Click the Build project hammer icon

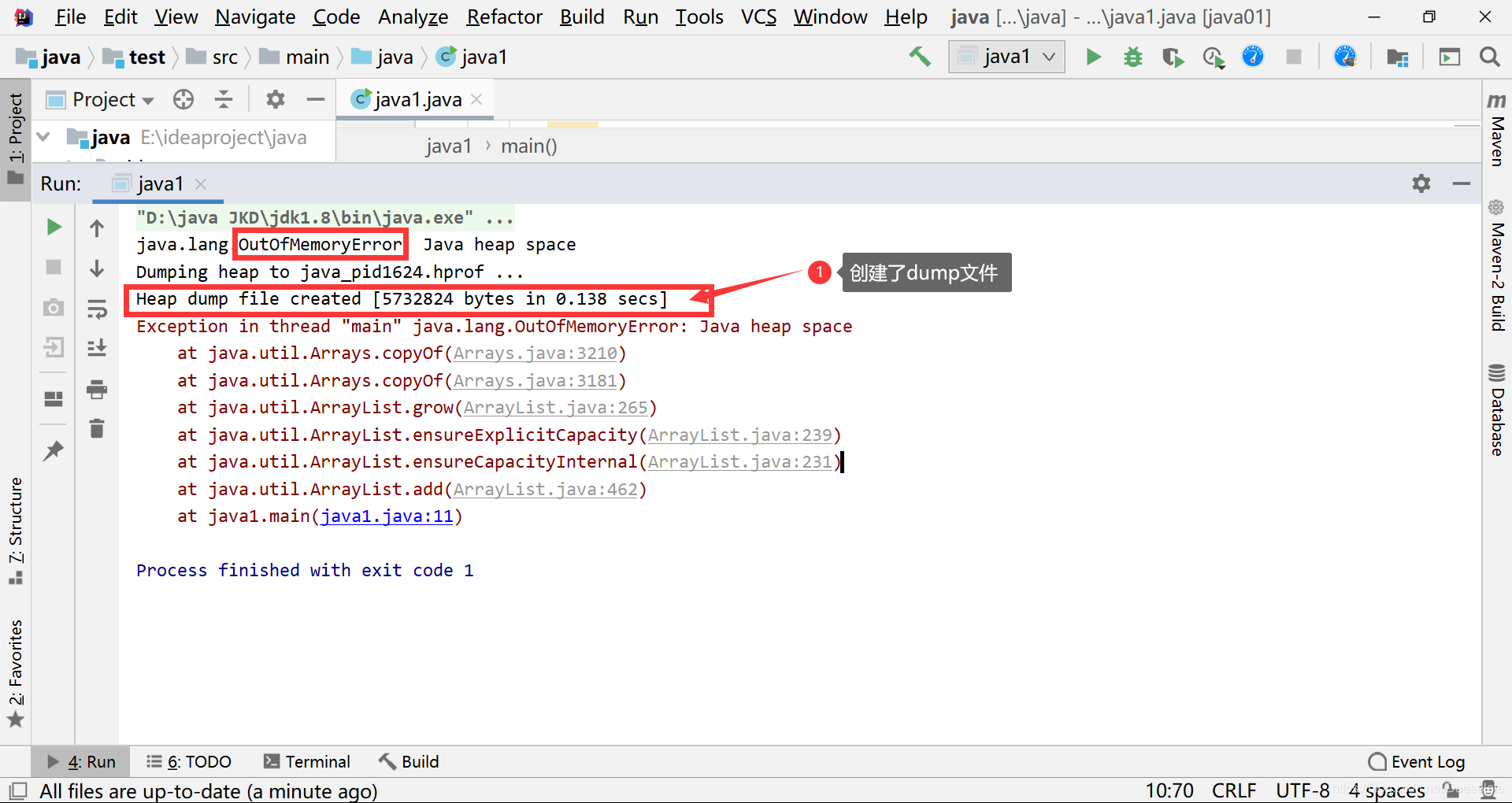(919, 57)
